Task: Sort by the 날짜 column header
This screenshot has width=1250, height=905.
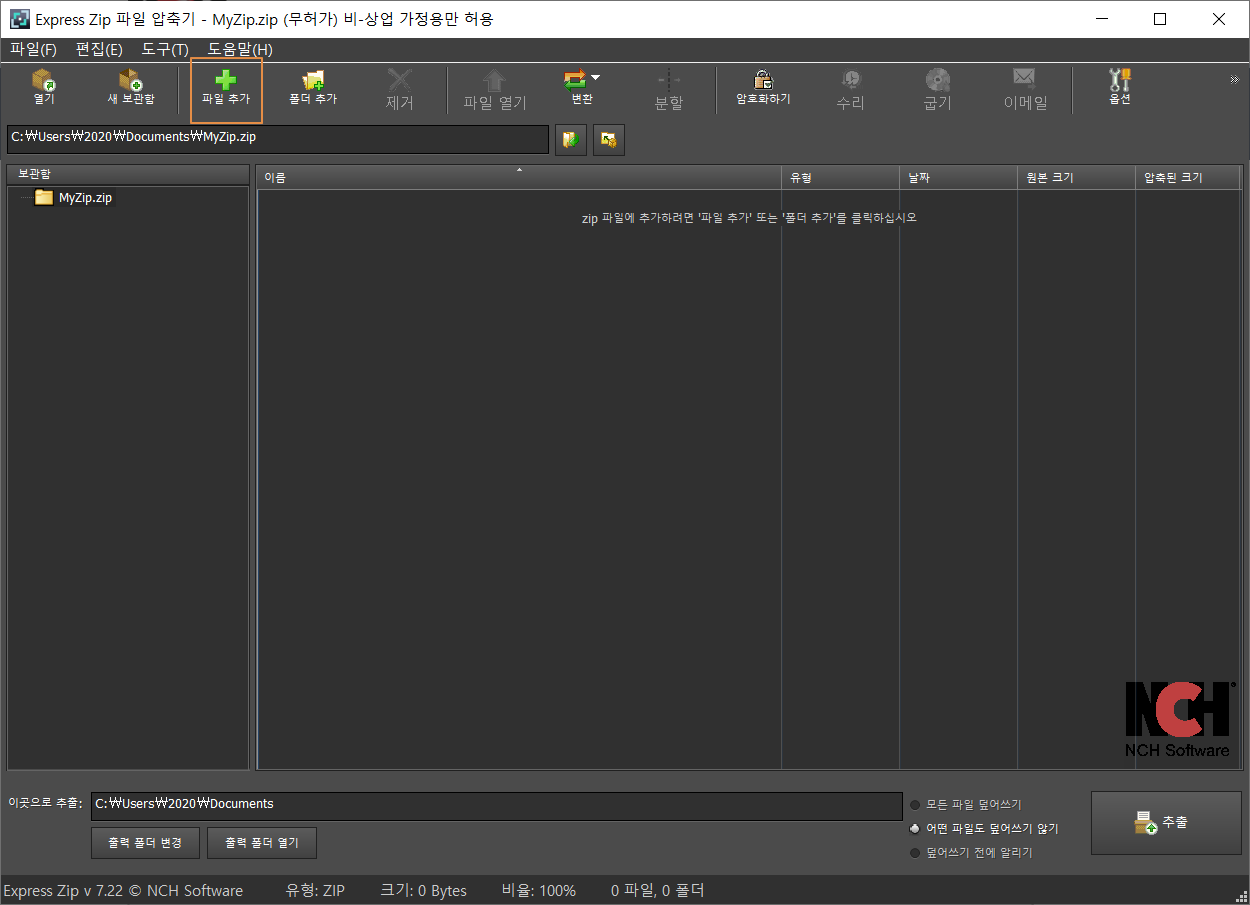Action: click(x=958, y=177)
